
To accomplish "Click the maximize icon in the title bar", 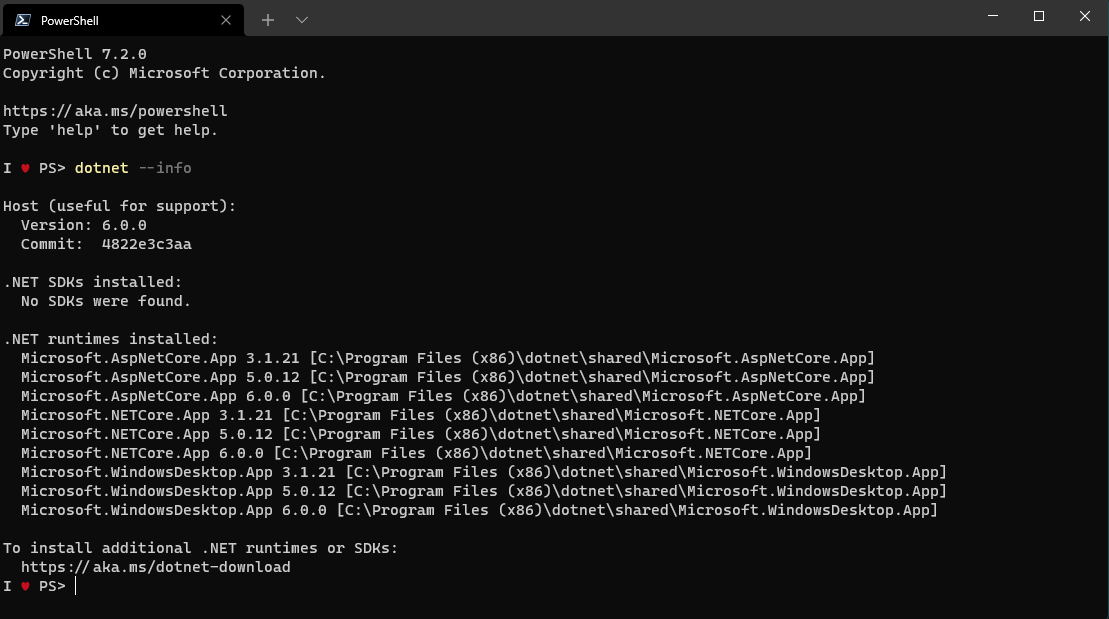I will 1037,16.
